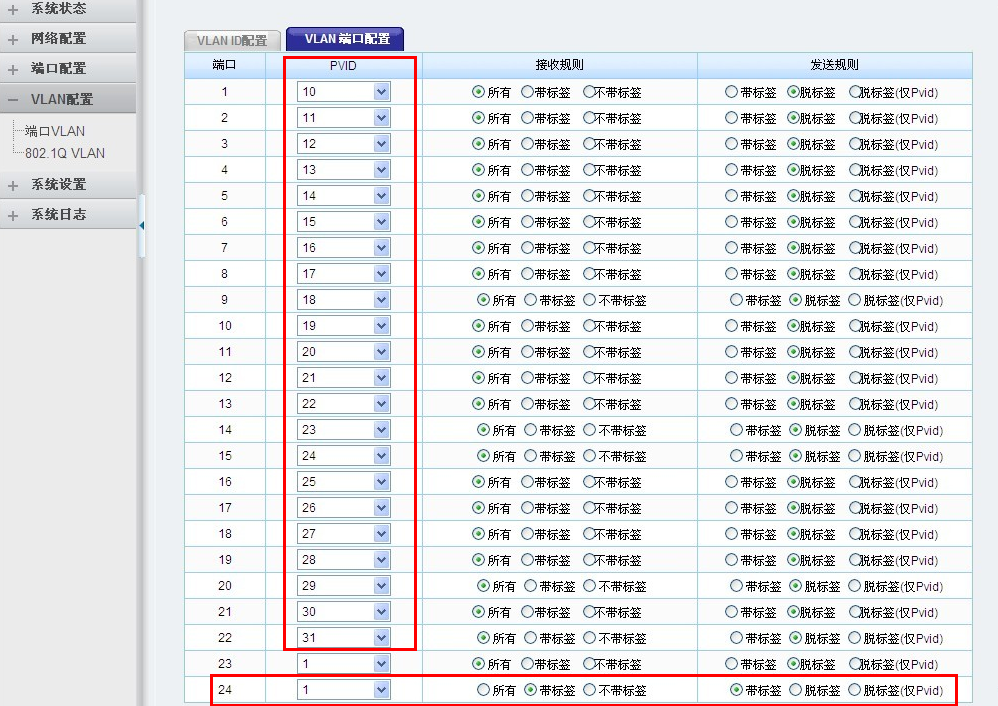Expand the 系统设置 plus icon
Image resolution: width=998 pixels, height=706 pixels.
tap(13, 185)
